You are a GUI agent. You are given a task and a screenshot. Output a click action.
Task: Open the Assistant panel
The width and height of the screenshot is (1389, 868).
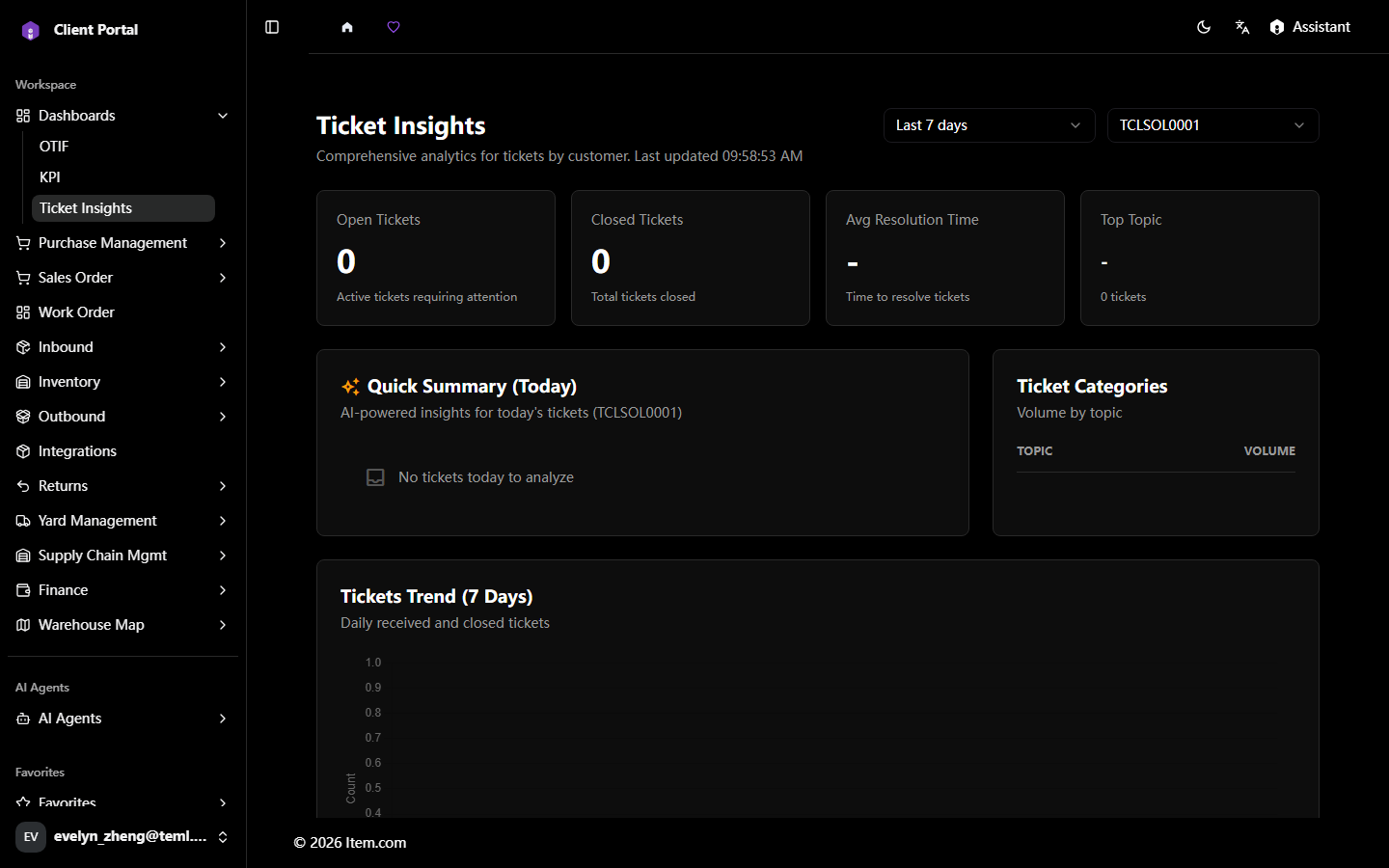click(x=1310, y=27)
